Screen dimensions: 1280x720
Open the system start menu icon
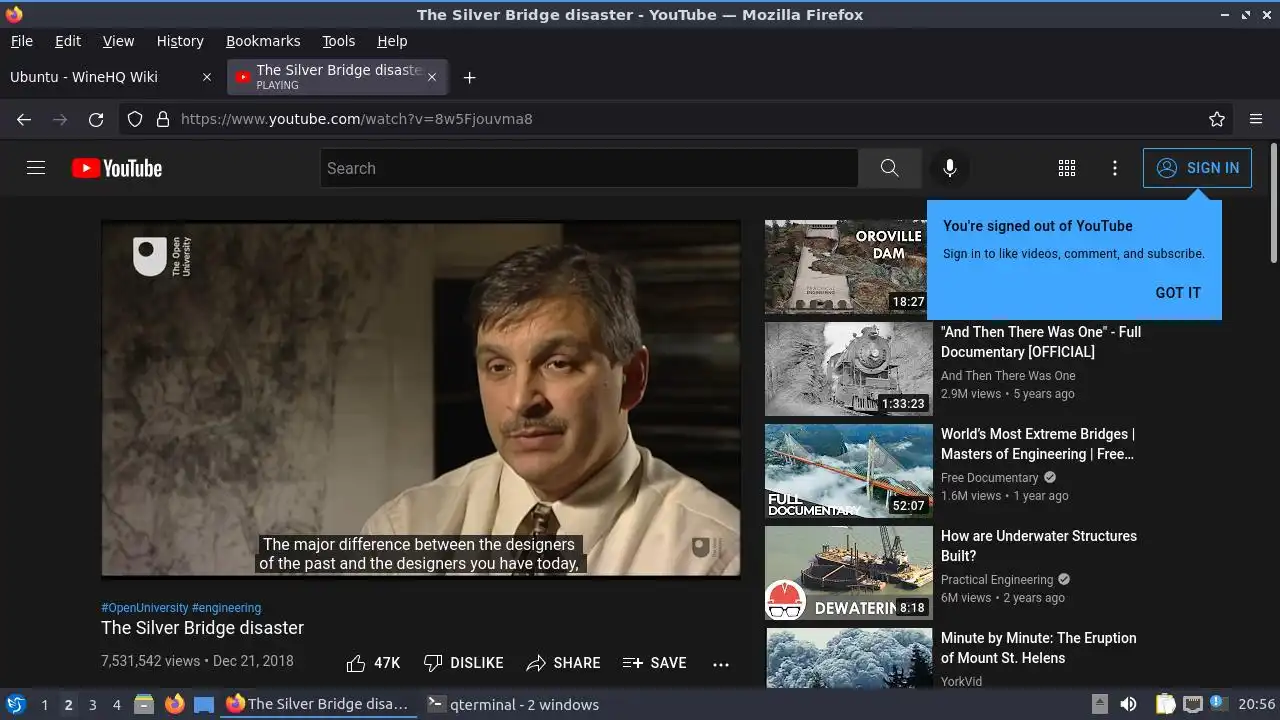point(15,704)
